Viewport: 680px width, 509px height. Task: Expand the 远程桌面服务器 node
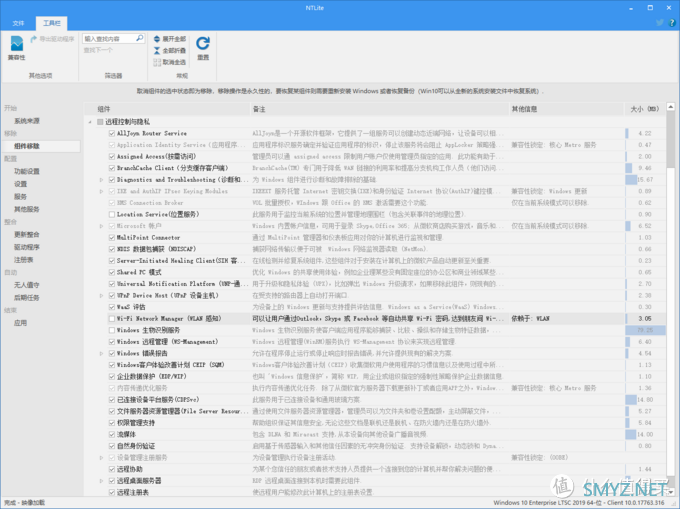click(x=101, y=481)
